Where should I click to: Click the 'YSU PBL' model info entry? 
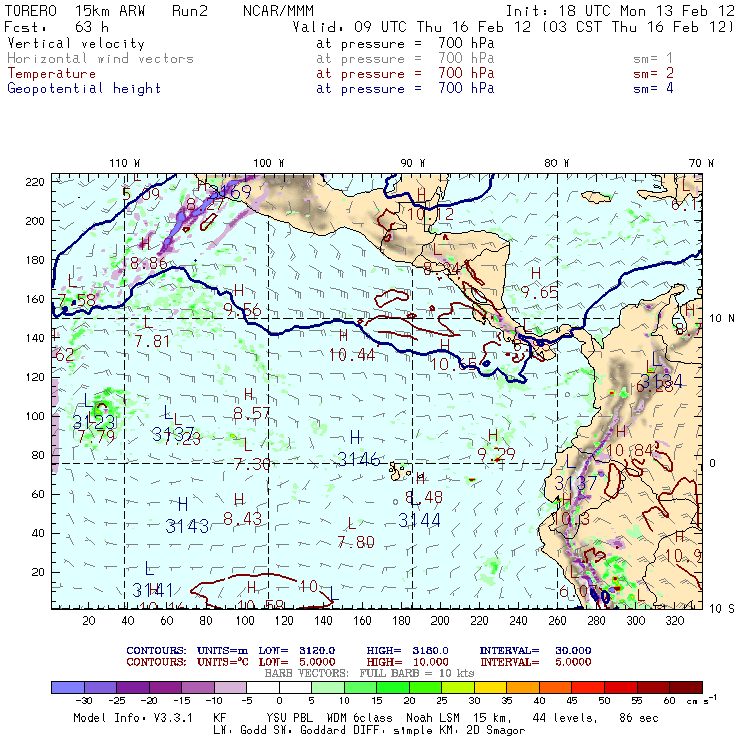290,718
